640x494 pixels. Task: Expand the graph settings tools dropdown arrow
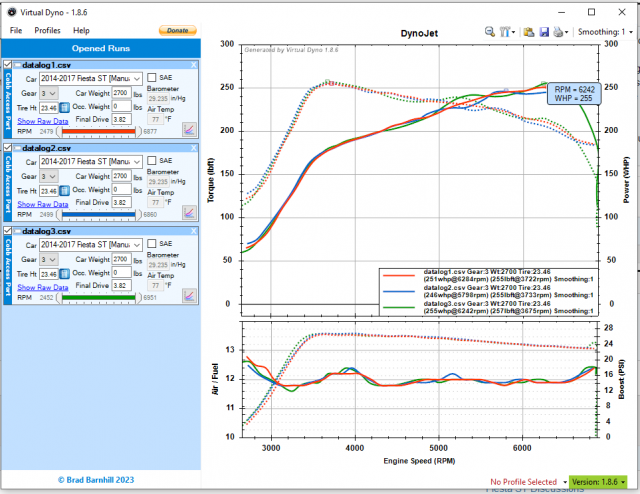[x=513, y=32]
